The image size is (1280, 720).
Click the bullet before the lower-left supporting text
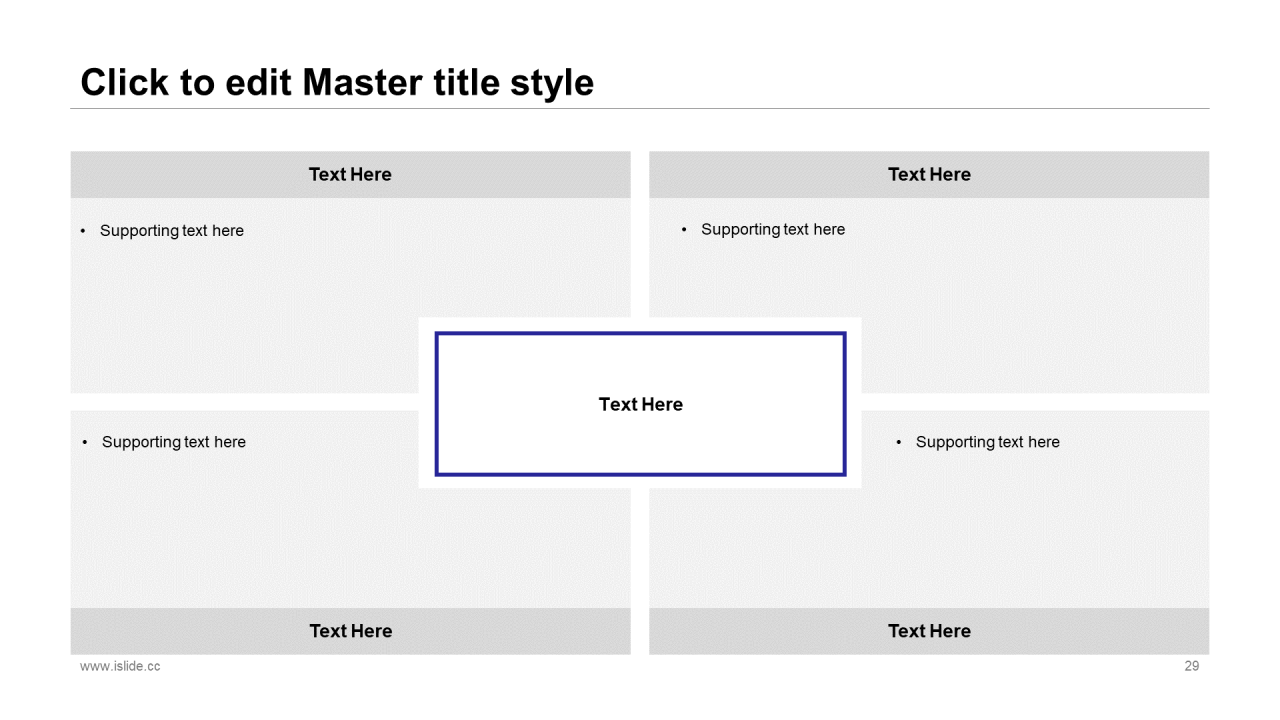(x=85, y=442)
